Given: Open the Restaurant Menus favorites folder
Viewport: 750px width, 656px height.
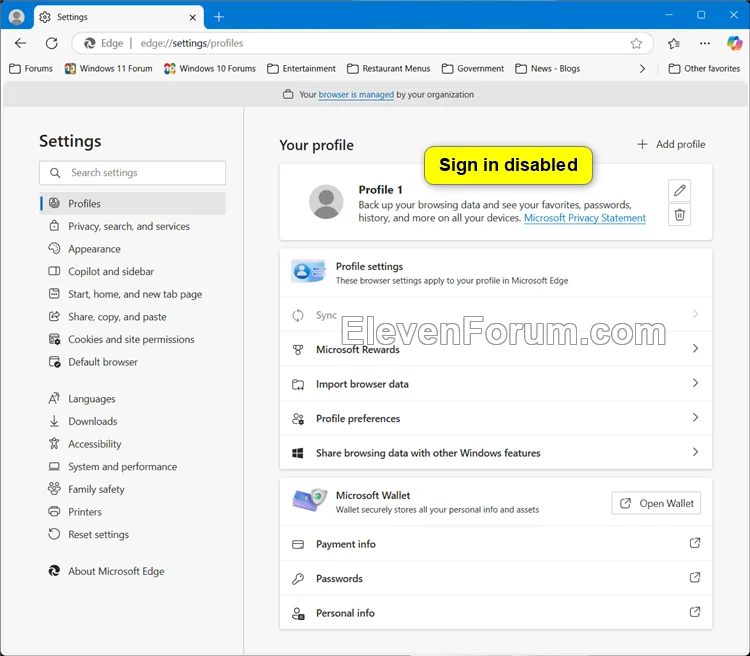Looking at the screenshot, I should pos(388,69).
